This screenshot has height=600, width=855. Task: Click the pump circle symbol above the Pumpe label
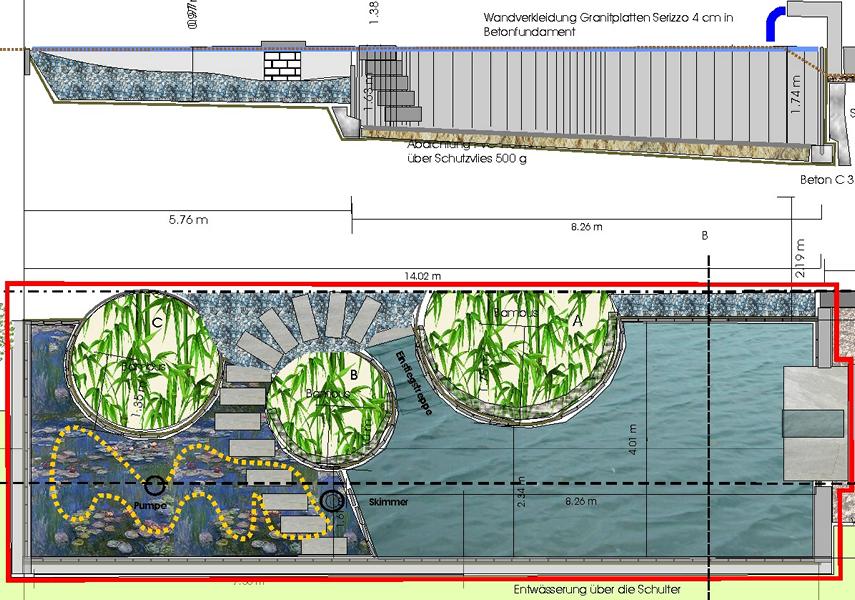tap(155, 484)
